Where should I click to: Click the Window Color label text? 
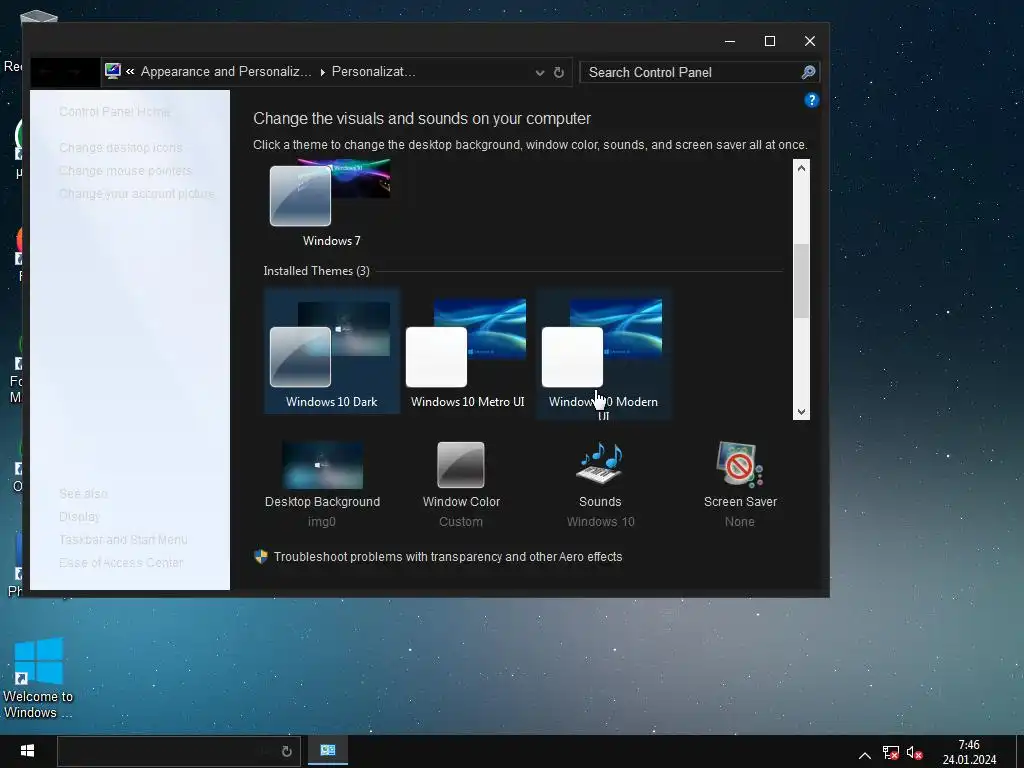[x=461, y=502]
